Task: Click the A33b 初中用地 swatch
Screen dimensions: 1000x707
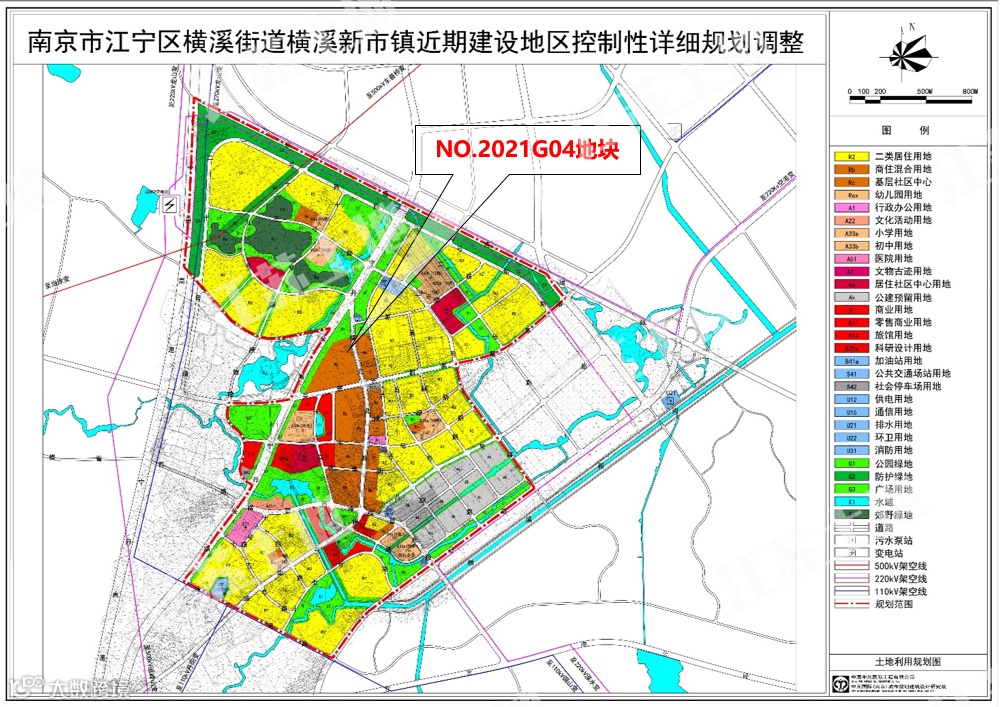Action: pos(851,245)
